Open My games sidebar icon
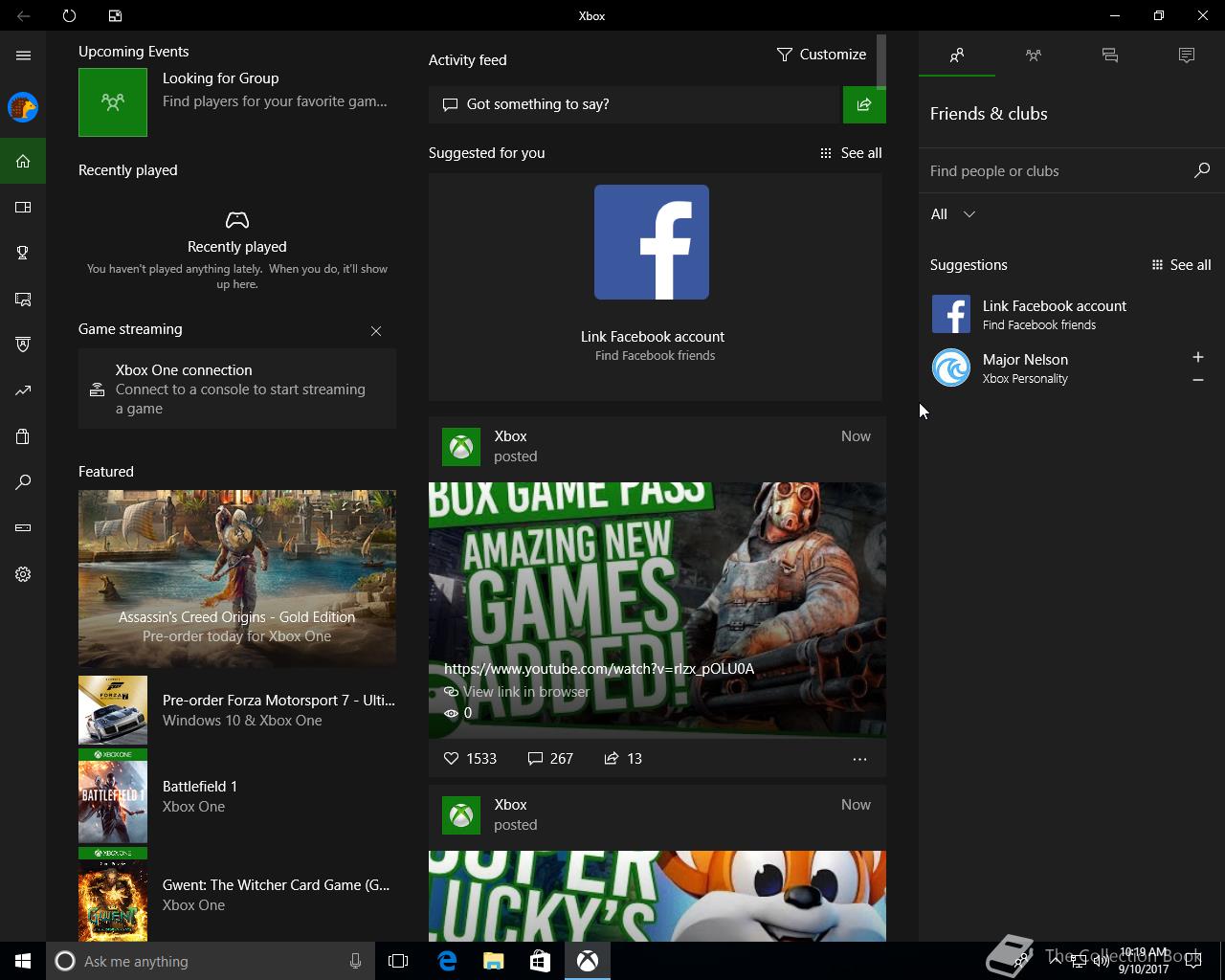 23,207
